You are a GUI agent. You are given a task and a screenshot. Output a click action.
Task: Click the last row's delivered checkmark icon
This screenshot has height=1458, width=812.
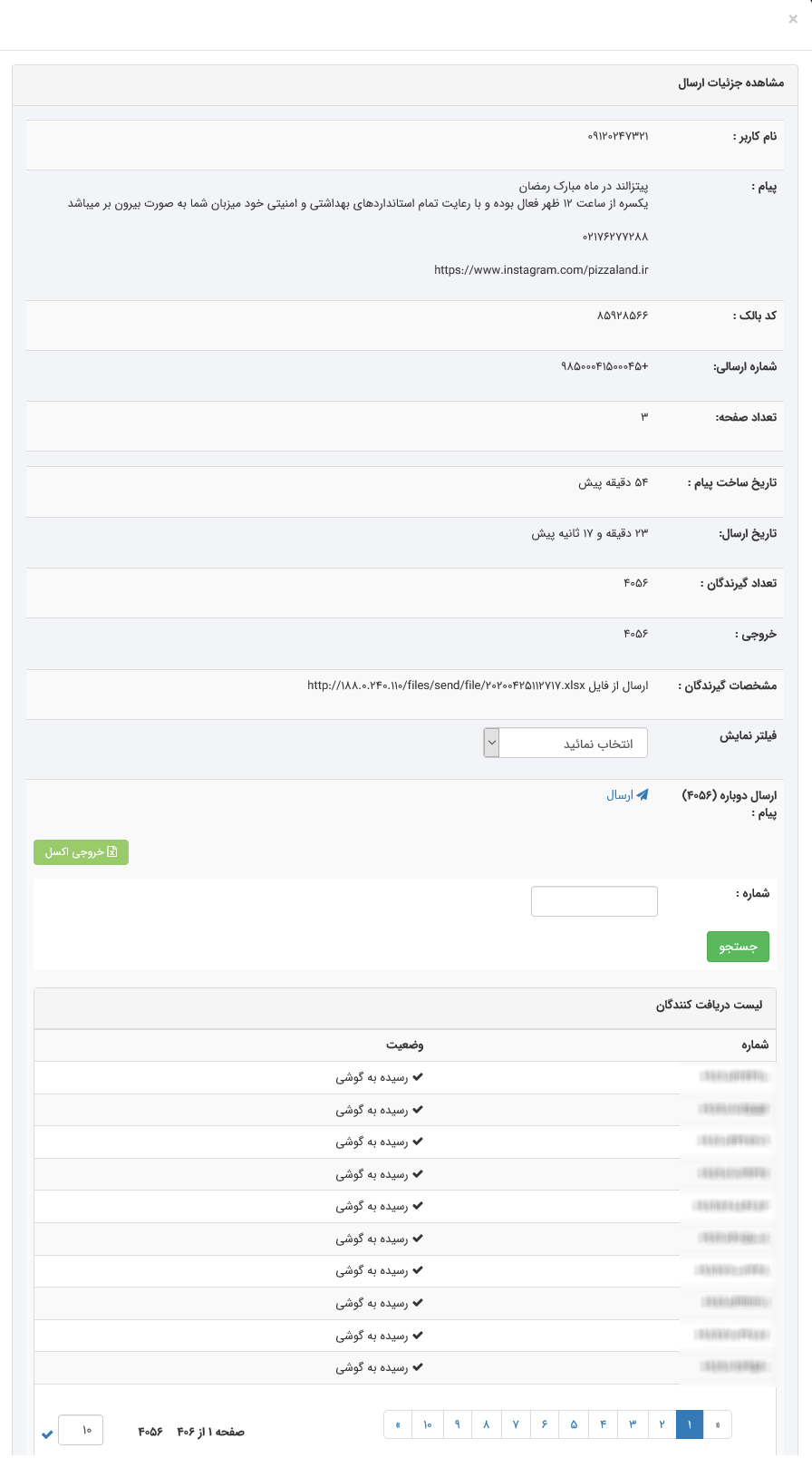tap(418, 1367)
